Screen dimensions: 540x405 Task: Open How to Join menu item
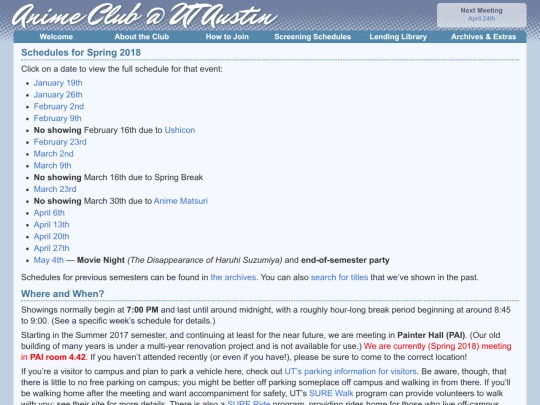(x=227, y=37)
